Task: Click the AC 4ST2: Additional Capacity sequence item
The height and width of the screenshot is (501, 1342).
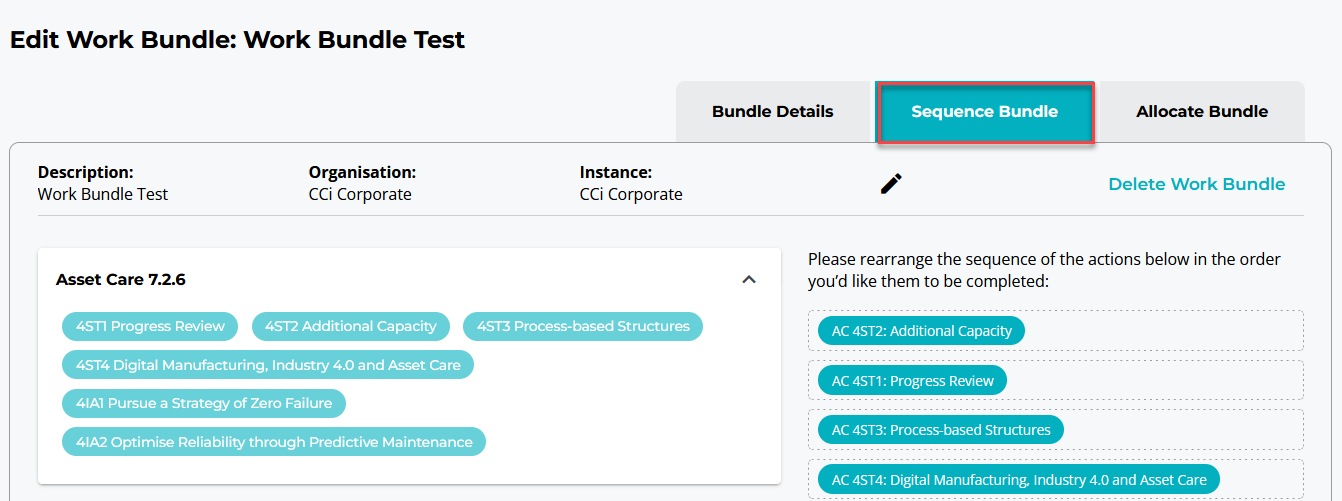Action: [x=921, y=331]
